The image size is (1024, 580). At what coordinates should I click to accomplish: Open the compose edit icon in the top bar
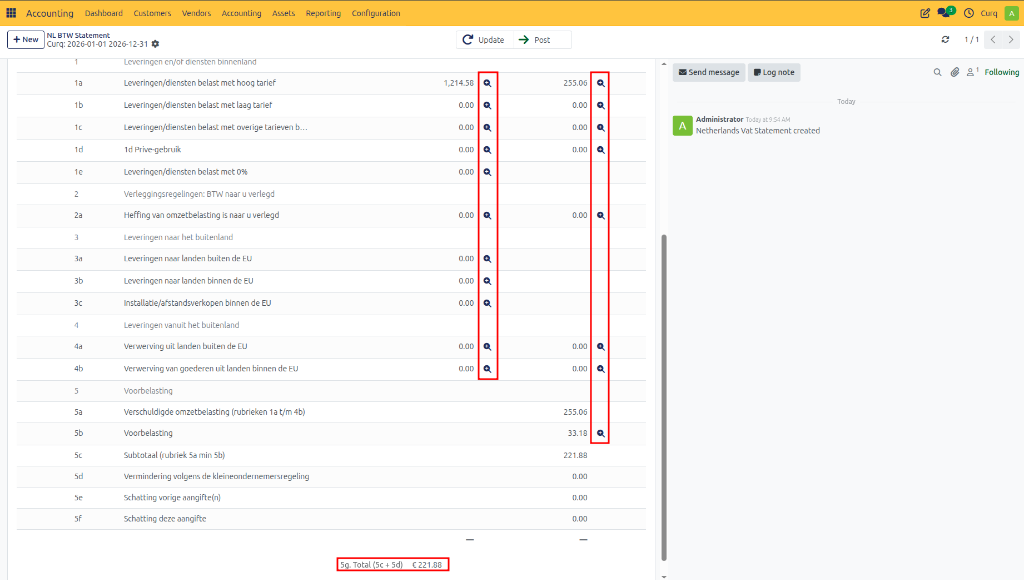pos(925,13)
